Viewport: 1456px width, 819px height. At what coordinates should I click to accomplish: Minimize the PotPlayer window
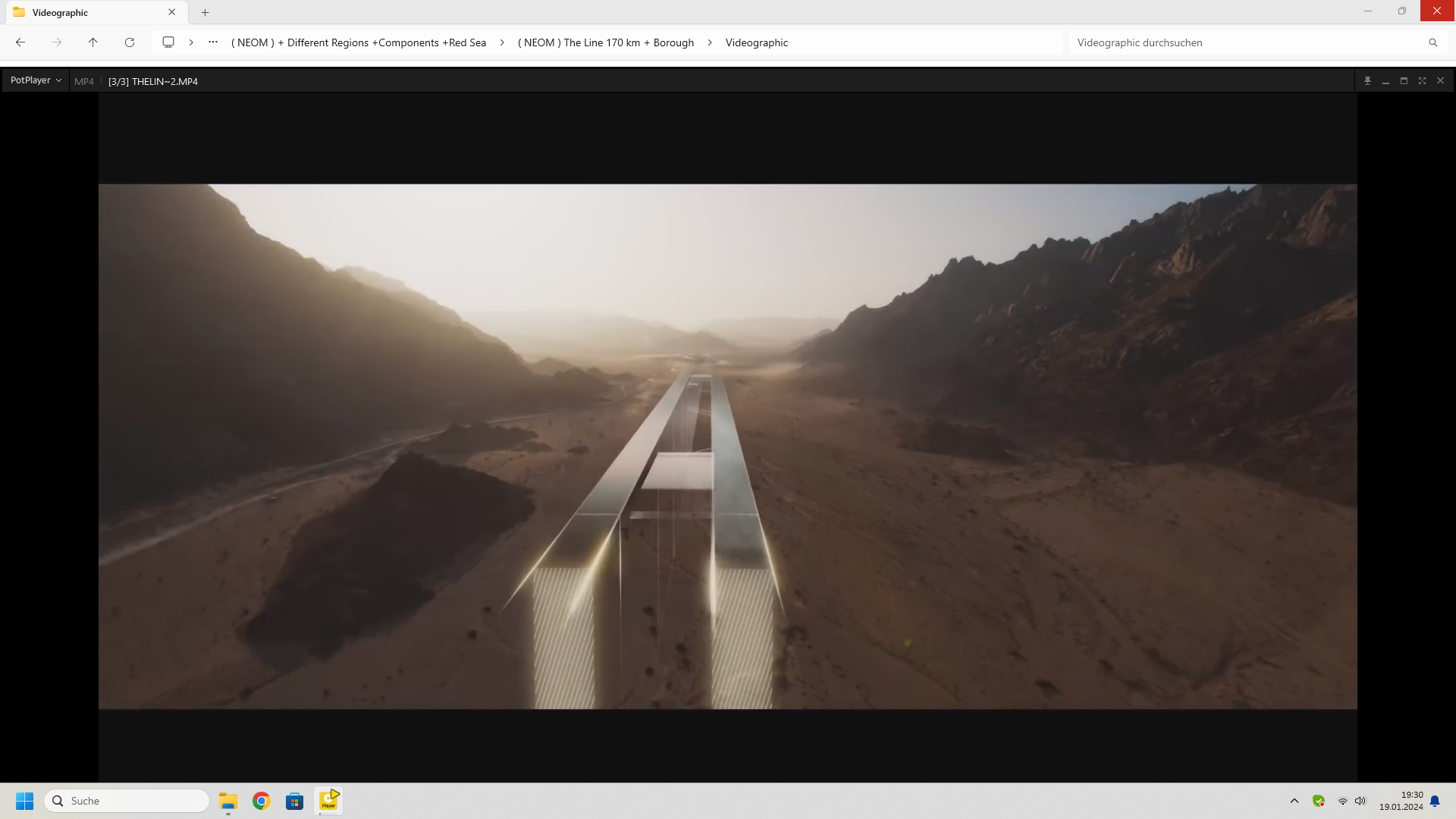click(1385, 80)
